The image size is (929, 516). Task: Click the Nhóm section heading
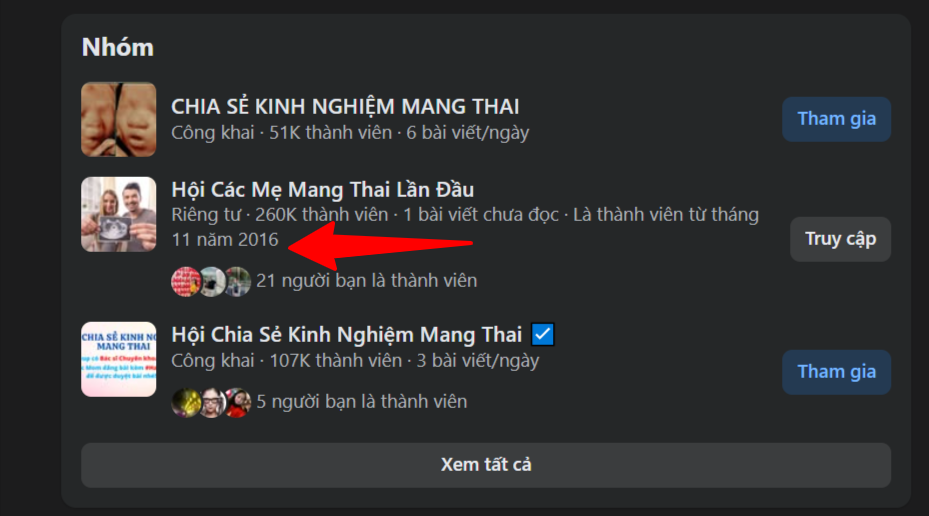tap(117, 47)
